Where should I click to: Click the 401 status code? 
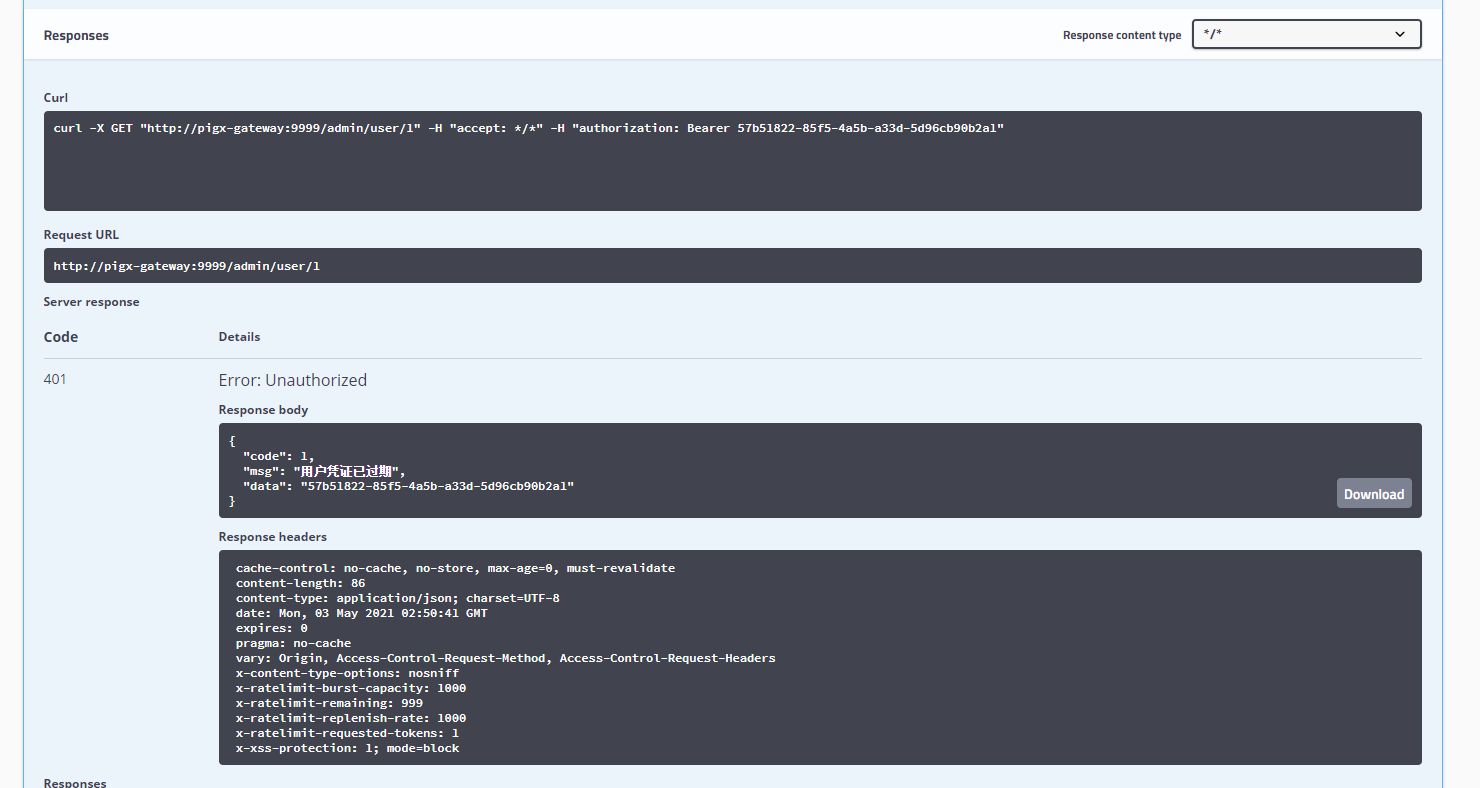coord(55,379)
